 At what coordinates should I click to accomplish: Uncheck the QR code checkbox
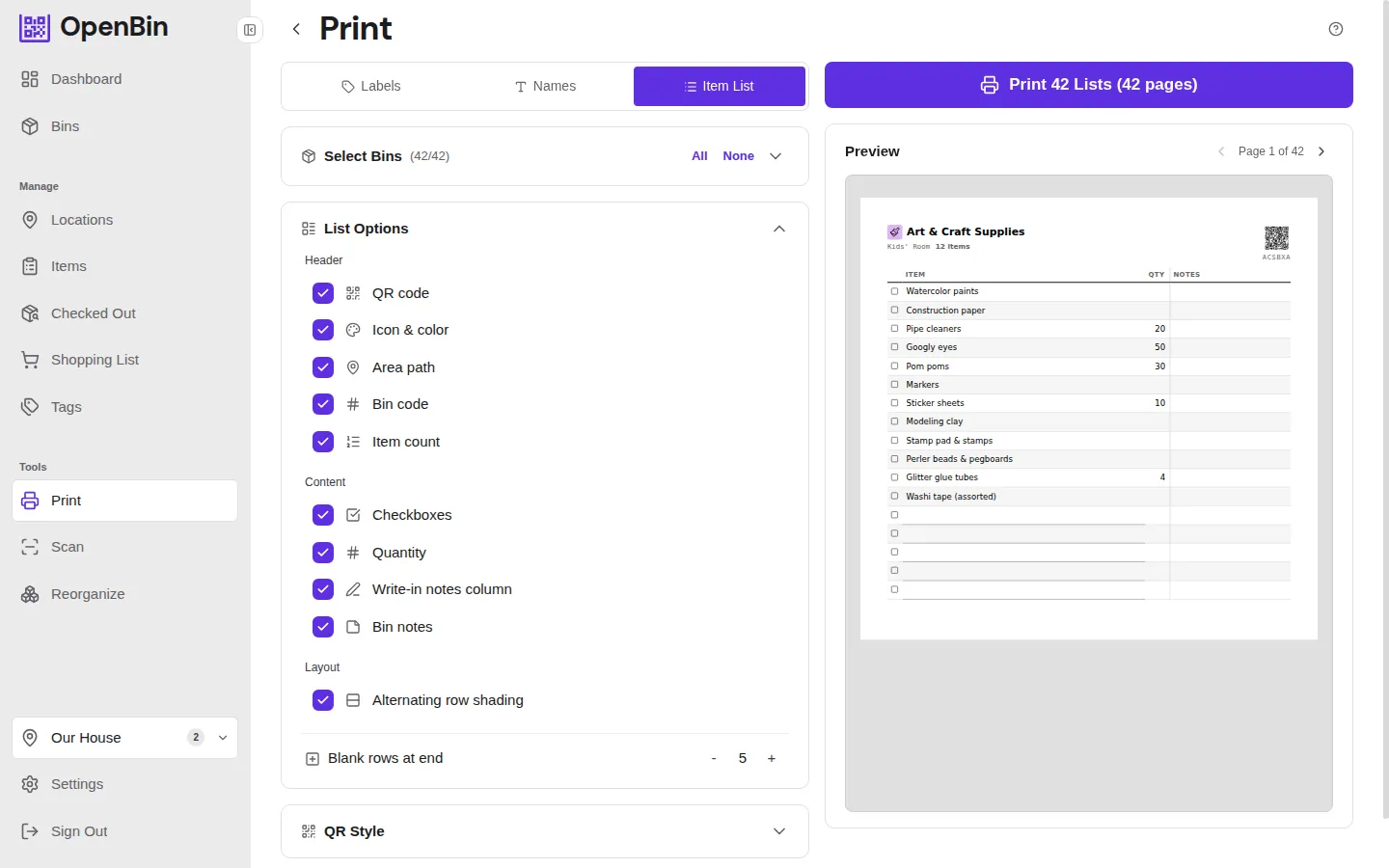(323, 293)
